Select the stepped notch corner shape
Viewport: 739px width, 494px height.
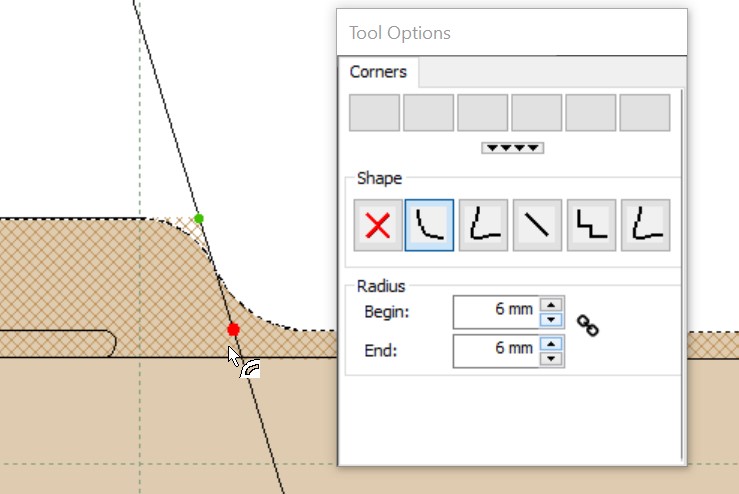point(591,225)
